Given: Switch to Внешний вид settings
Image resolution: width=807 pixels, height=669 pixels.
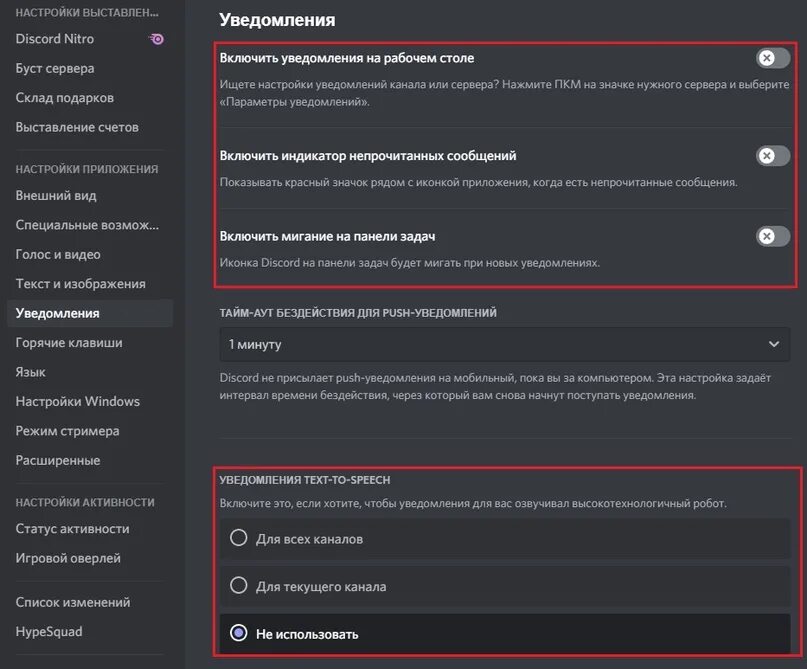Looking at the screenshot, I should coord(56,196).
